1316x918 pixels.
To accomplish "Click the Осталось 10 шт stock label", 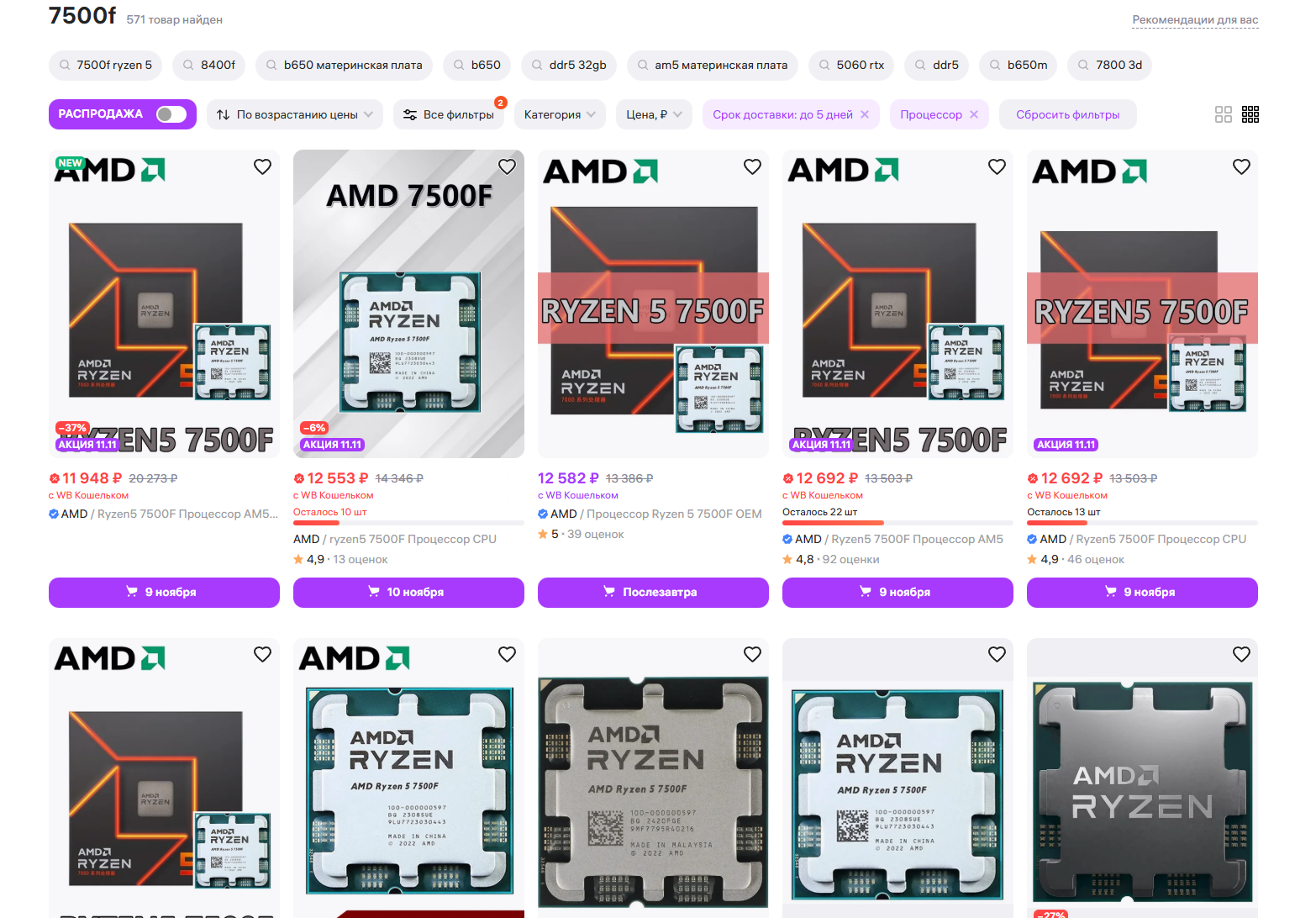I will click(x=330, y=512).
